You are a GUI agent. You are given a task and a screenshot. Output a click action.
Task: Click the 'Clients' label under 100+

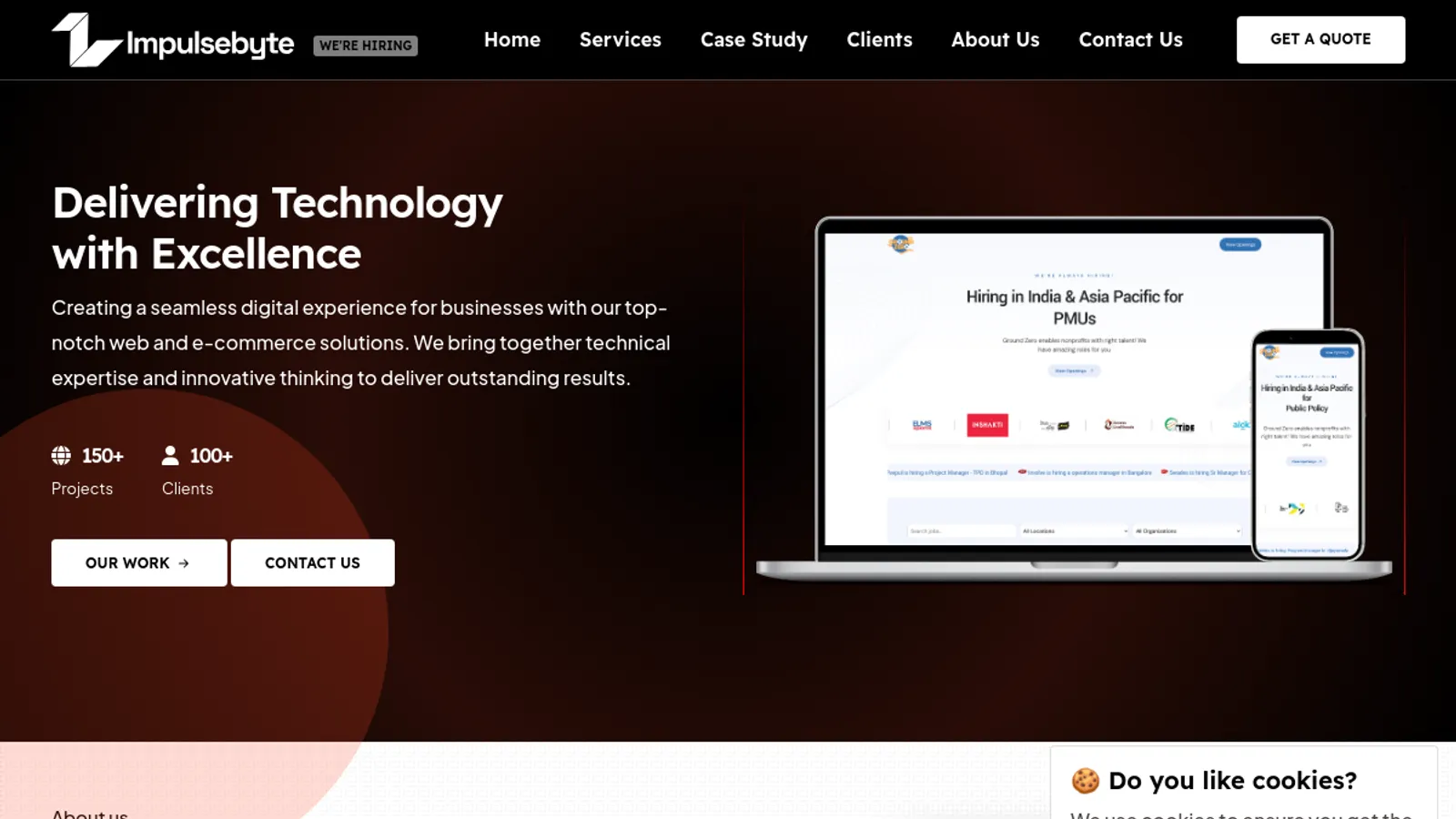(x=187, y=489)
